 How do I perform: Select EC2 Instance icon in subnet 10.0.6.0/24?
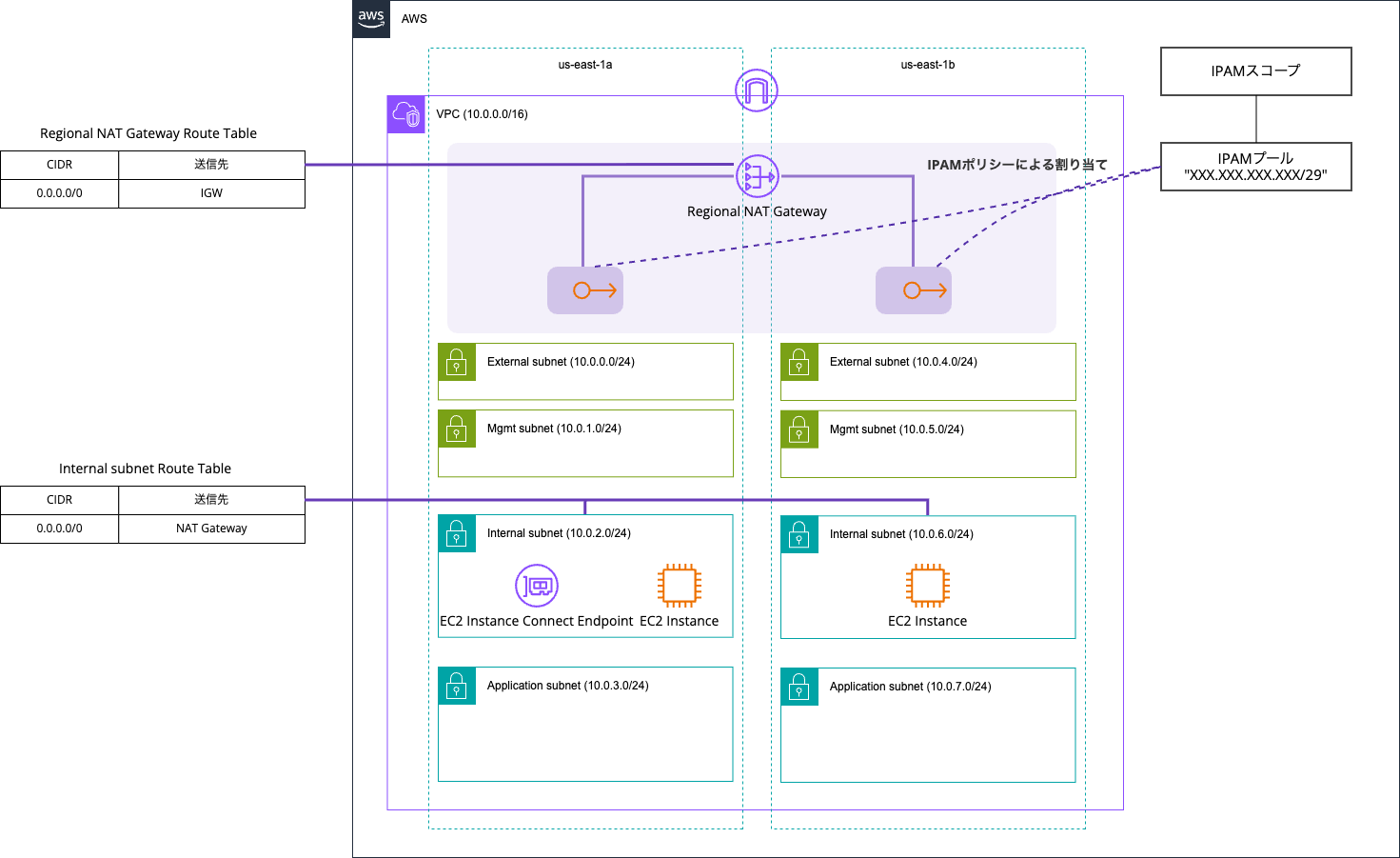[x=927, y=586]
